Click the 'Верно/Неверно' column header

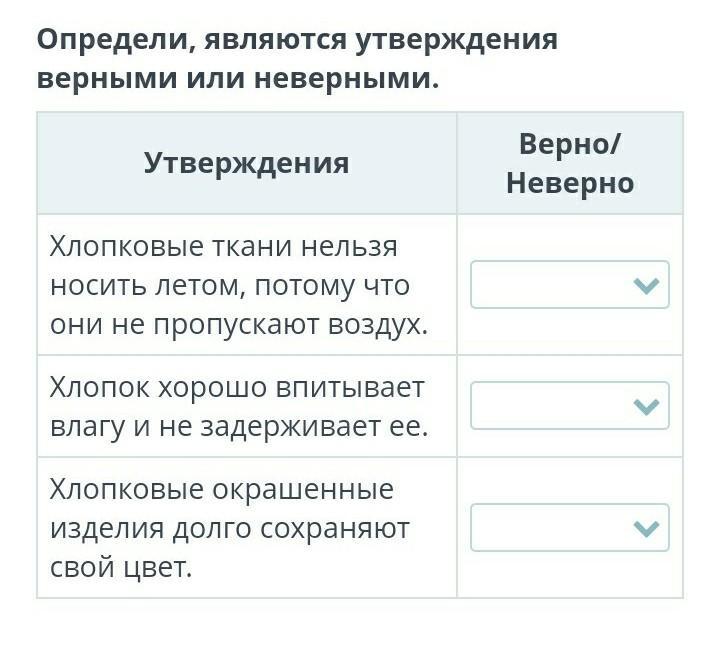point(570,164)
